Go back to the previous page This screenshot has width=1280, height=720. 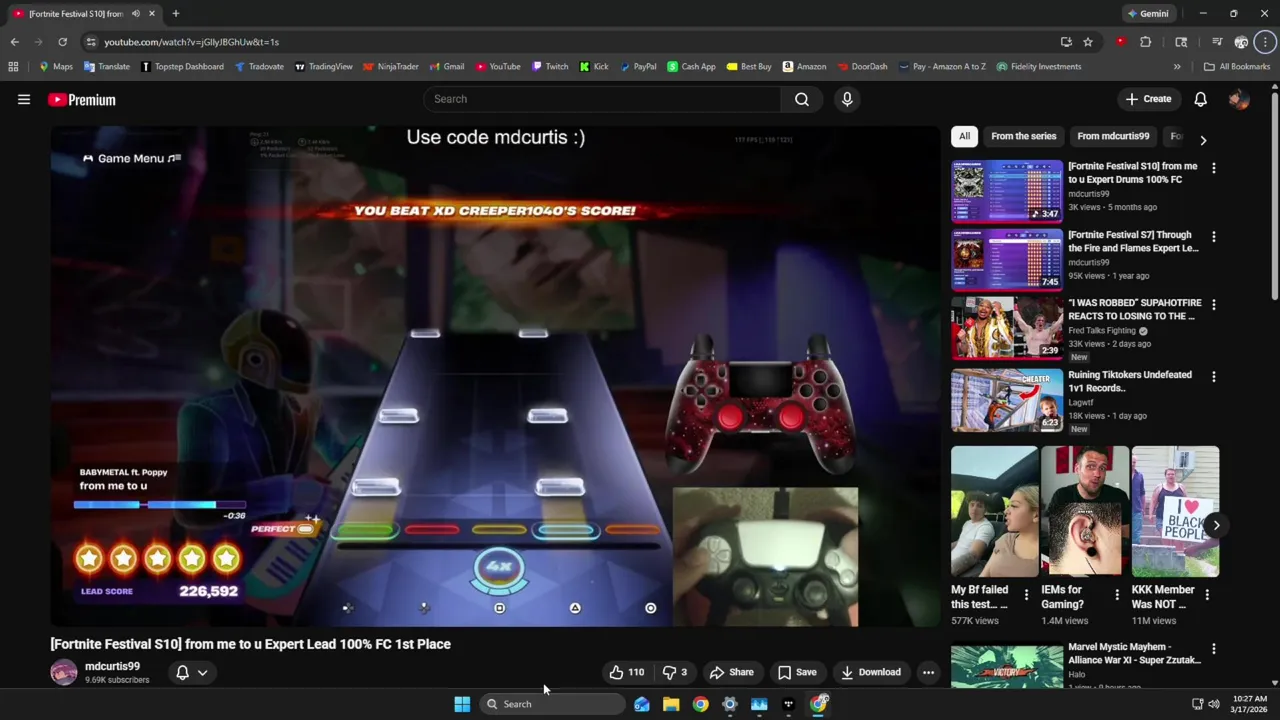tap(14, 42)
